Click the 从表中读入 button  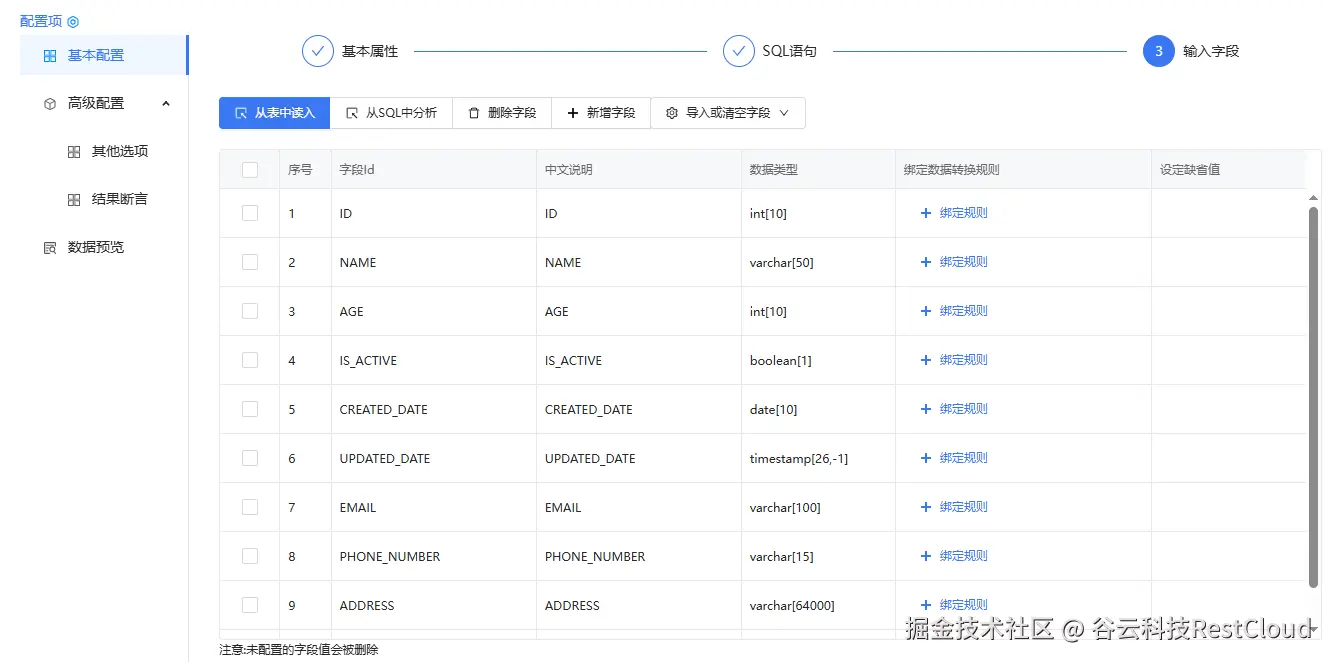[x=274, y=113]
